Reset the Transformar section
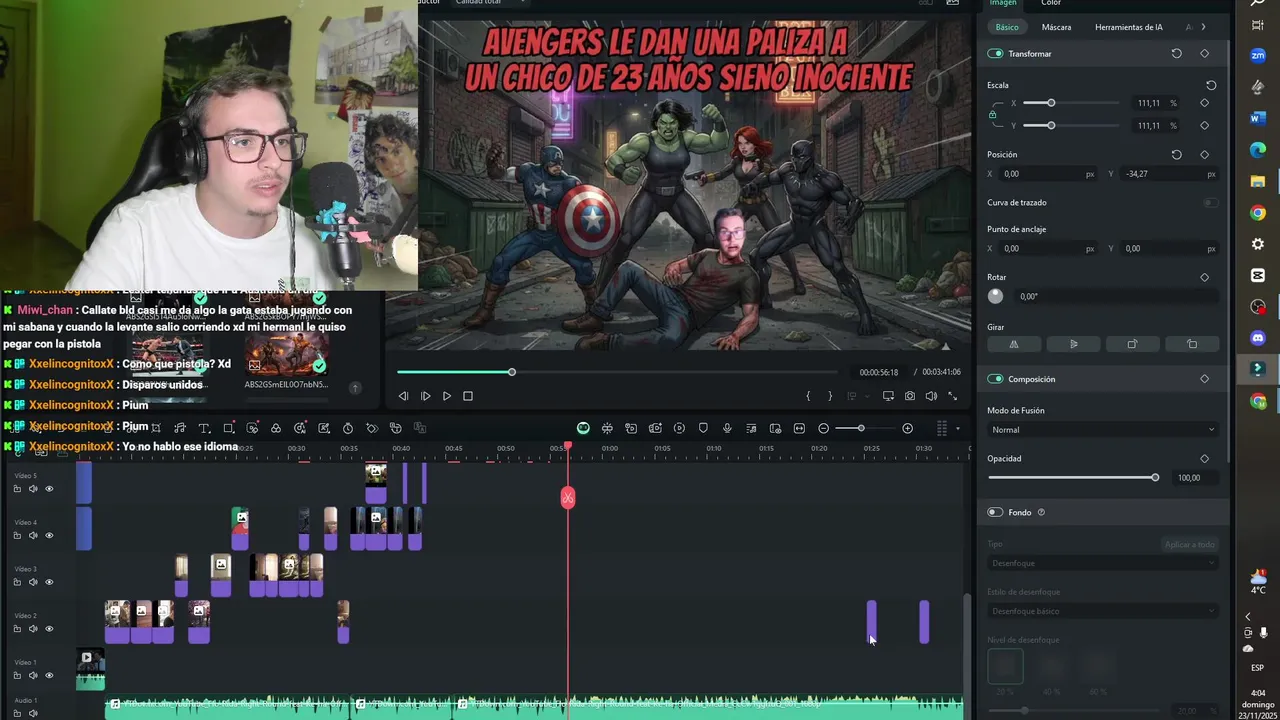Viewport: 1280px width, 720px height. [1176, 53]
